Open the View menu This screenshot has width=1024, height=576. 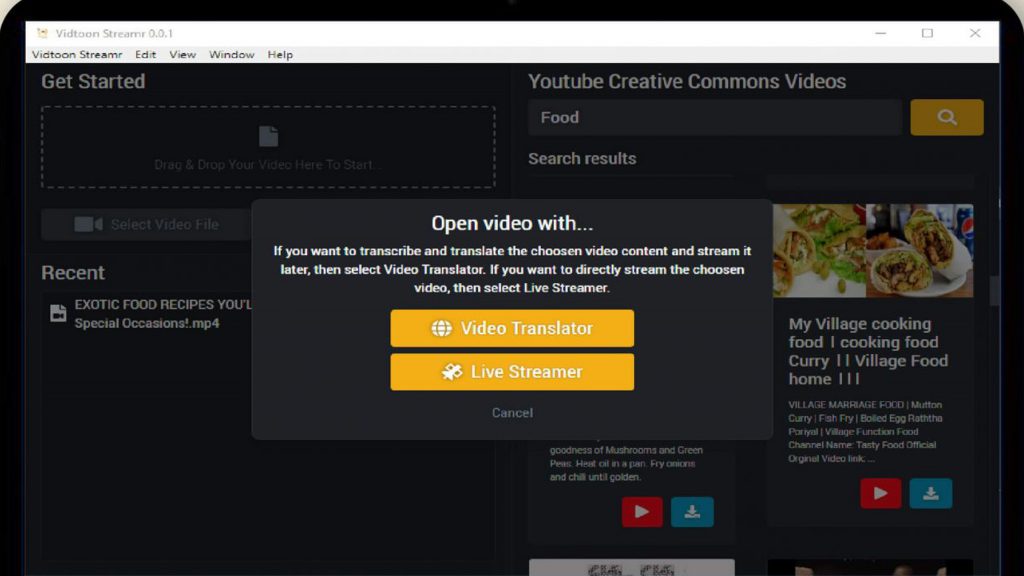182,54
